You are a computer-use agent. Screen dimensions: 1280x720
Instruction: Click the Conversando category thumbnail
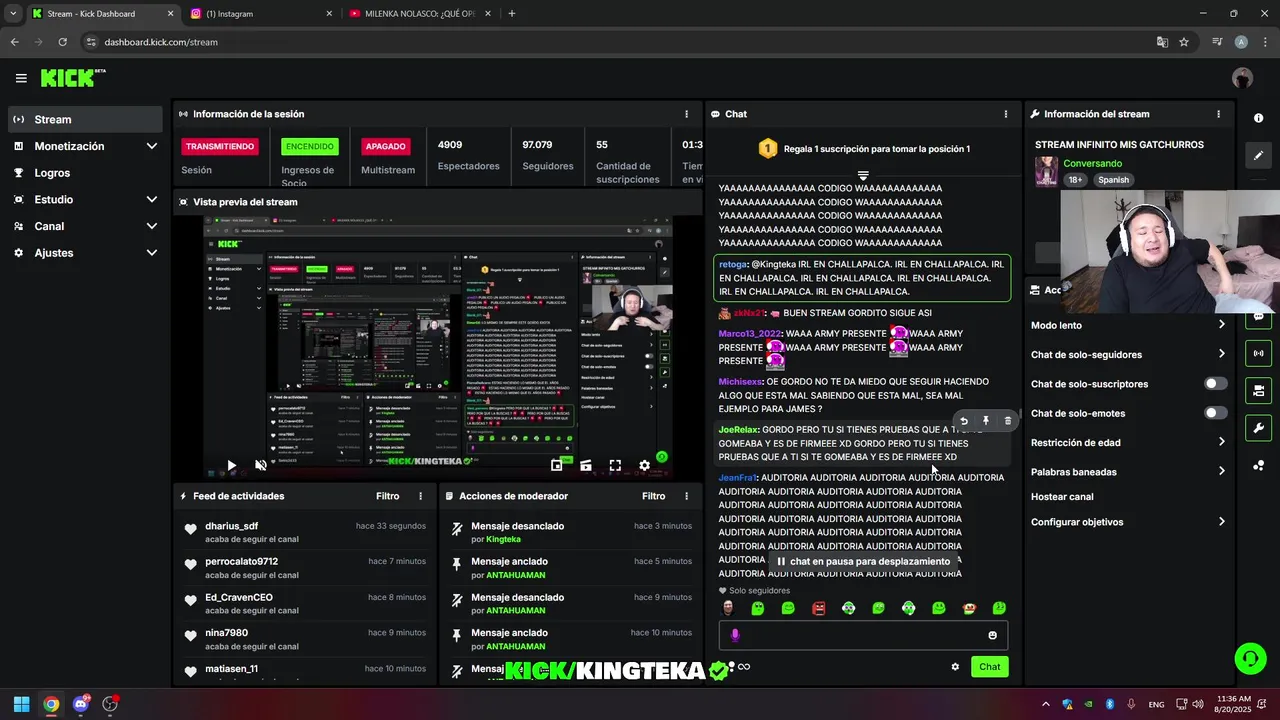pyautogui.click(x=1046, y=171)
